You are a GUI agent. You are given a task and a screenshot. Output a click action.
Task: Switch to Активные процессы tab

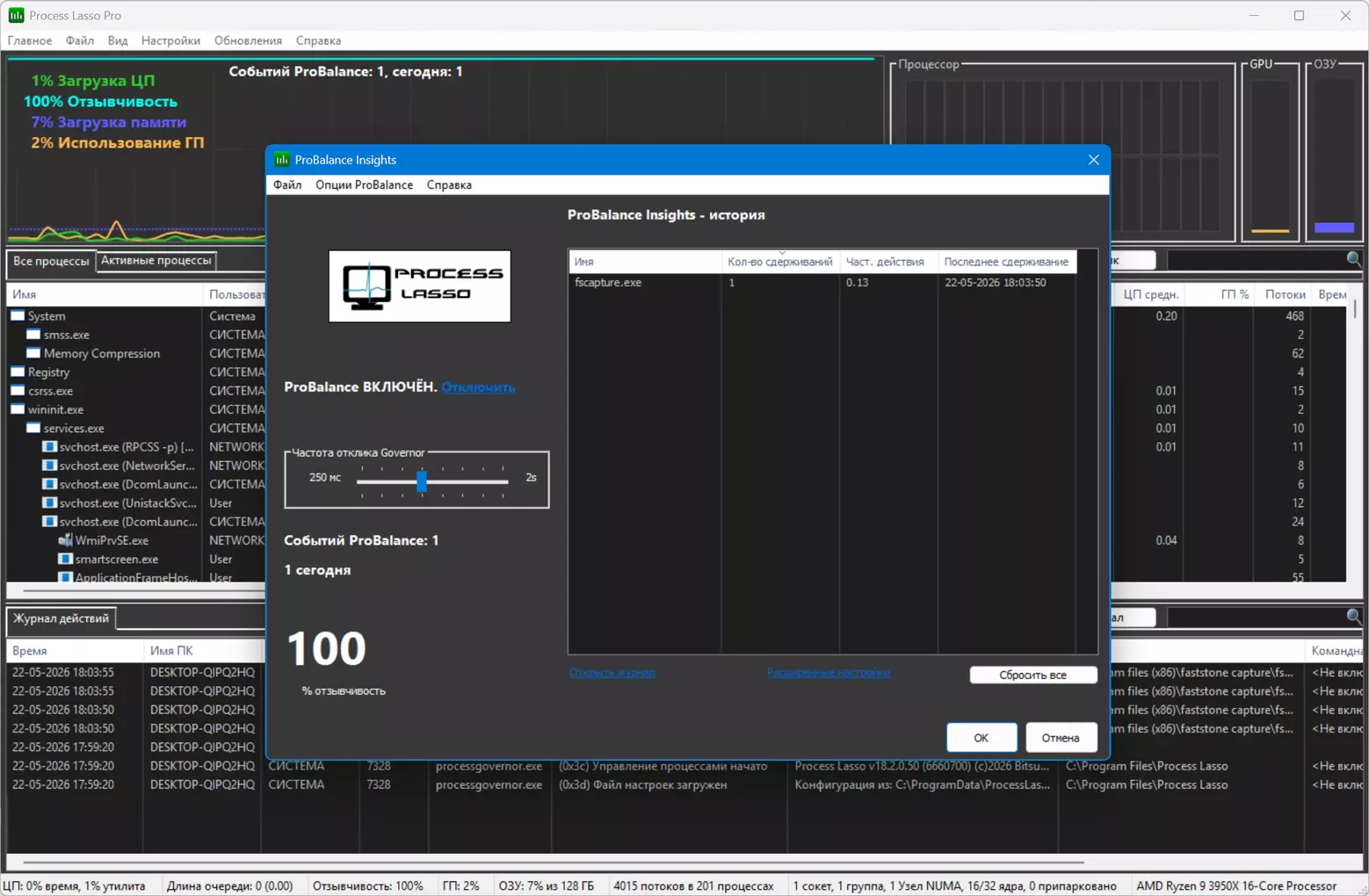pos(156,260)
